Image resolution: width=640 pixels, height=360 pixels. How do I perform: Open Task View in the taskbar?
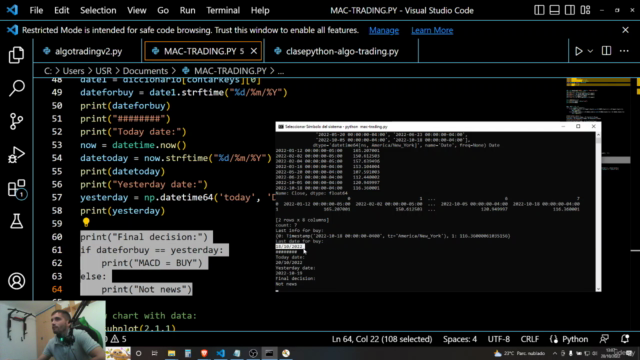[155, 353]
